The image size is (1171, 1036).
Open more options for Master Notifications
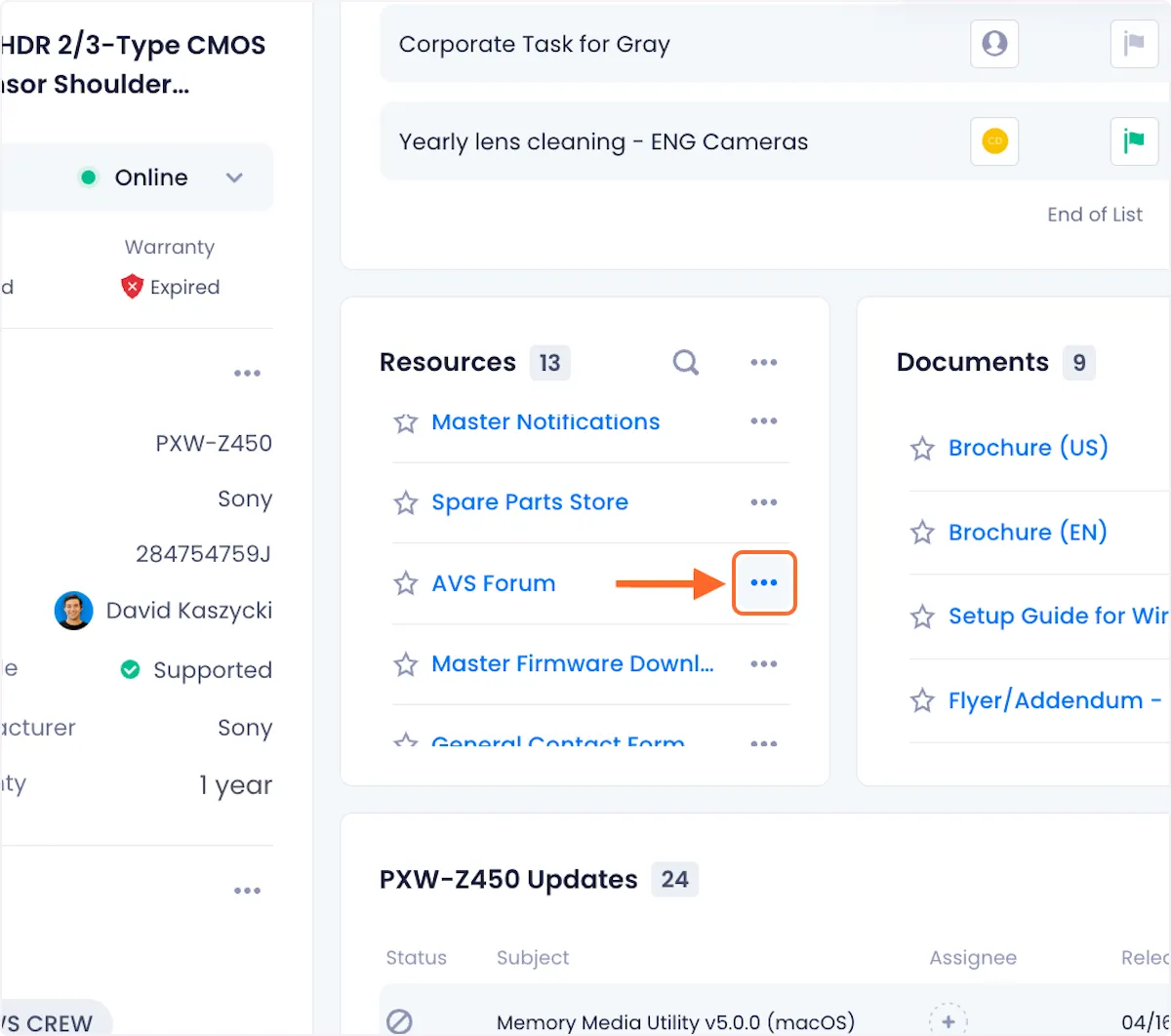tap(764, 421)
